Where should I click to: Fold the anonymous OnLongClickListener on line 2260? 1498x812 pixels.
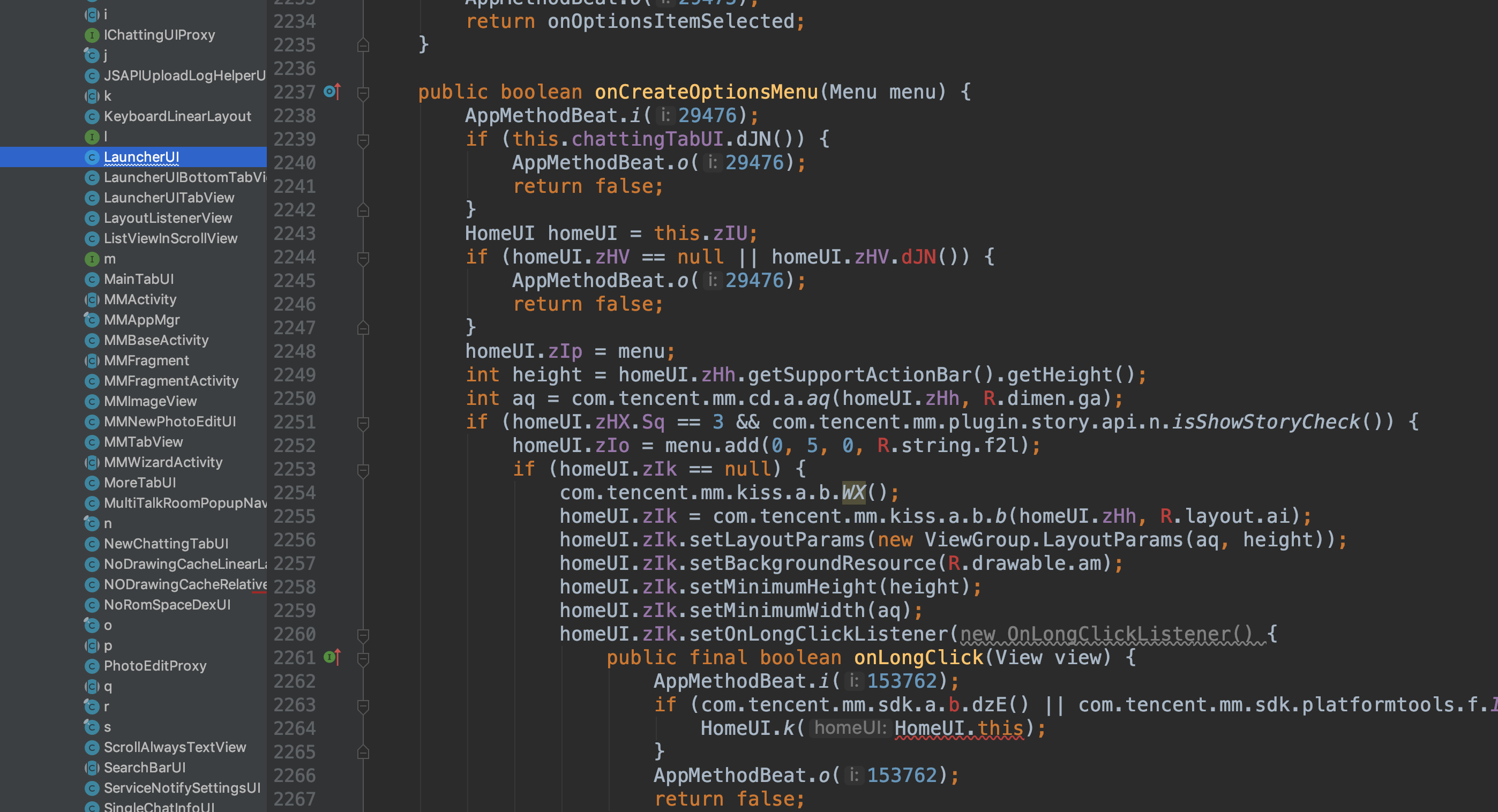(363, 635)
